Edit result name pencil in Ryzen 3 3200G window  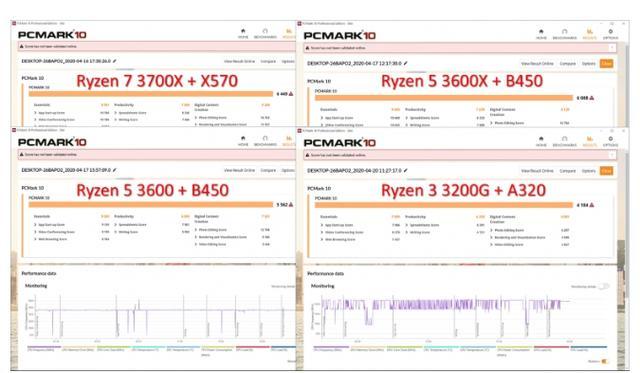[x=405, y=171]
